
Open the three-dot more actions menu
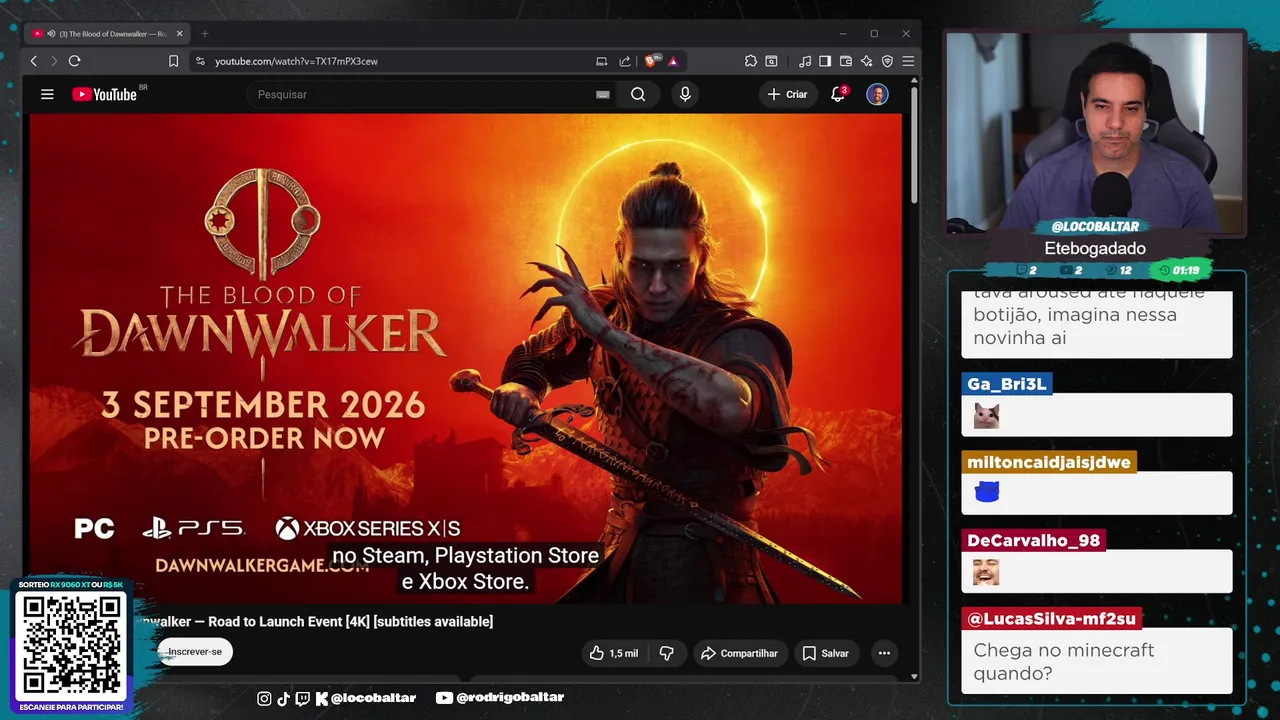(x=884, y=653)
